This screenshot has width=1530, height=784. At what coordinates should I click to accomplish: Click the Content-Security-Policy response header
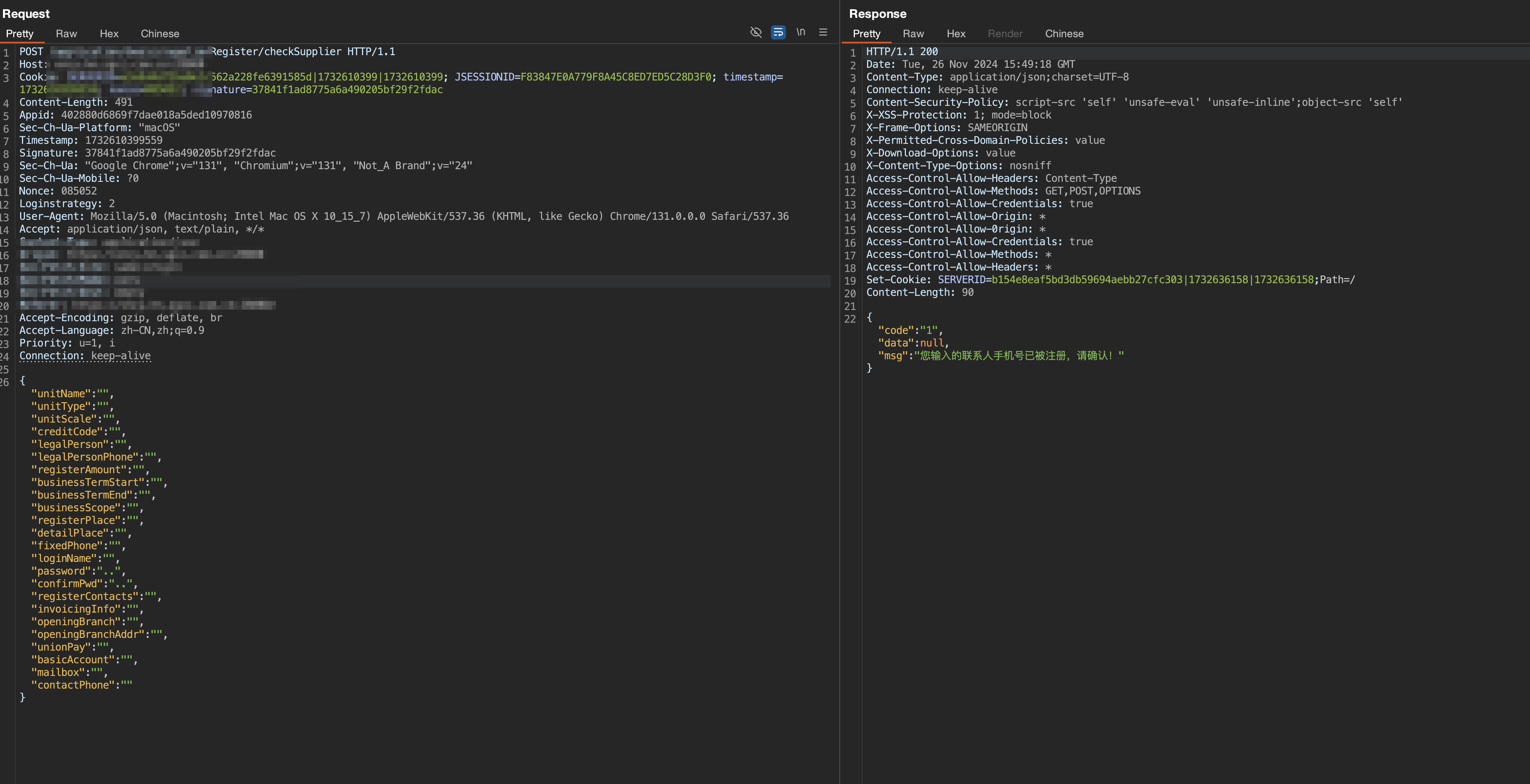pyautogui.click(x=1134, y=103)
